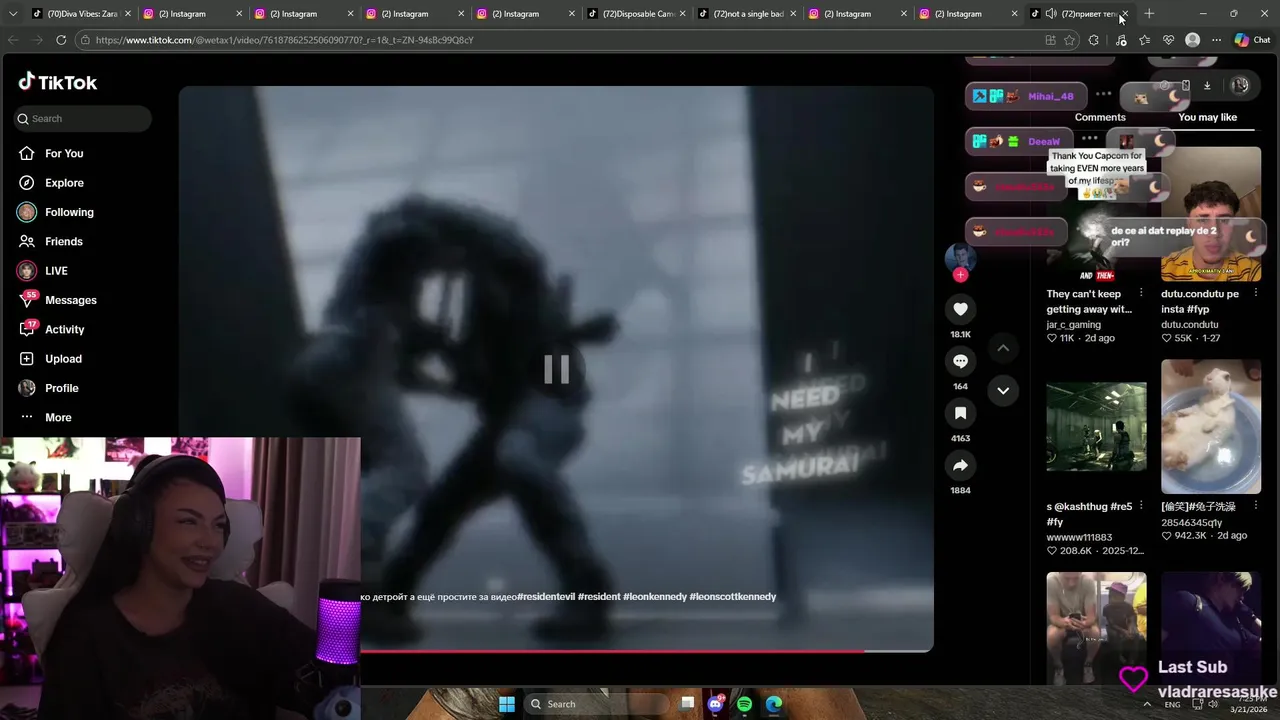This screenshot has height=720, width=1280.
Task: Open options for the rabbit video
Action: (x=1256, y=506)
